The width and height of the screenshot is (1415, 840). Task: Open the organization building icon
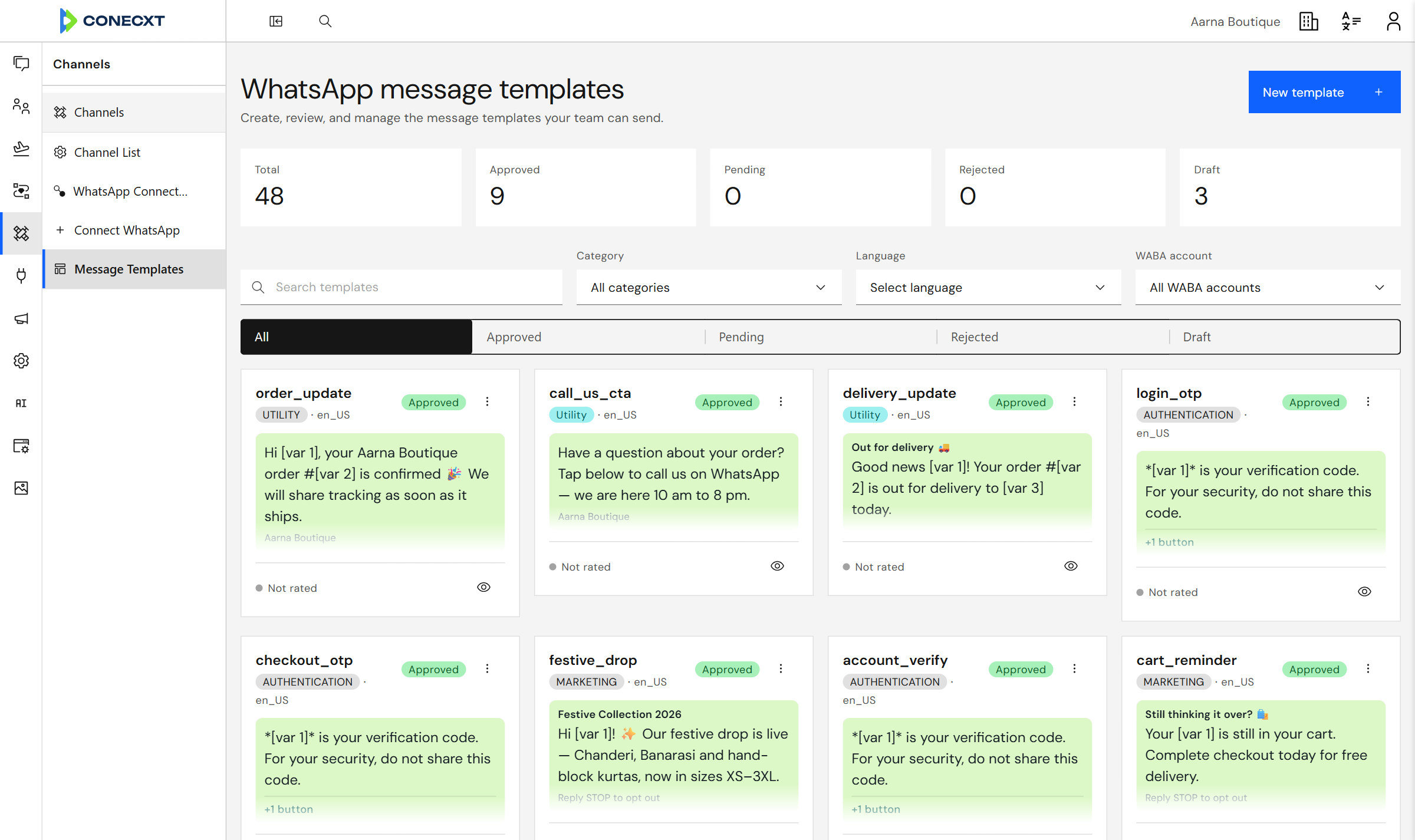click(1308, 21)
